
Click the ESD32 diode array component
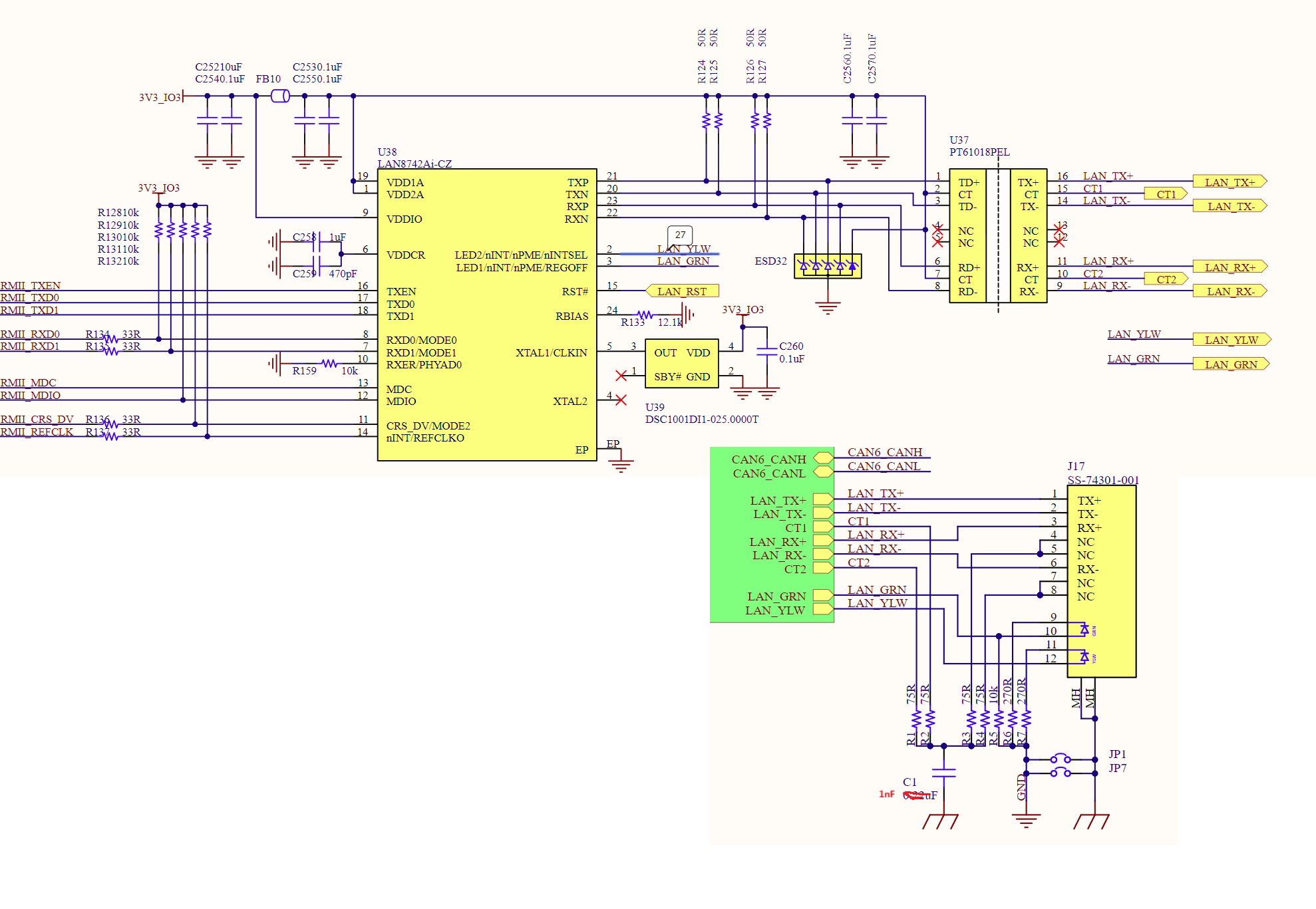[x=828, y=266]
